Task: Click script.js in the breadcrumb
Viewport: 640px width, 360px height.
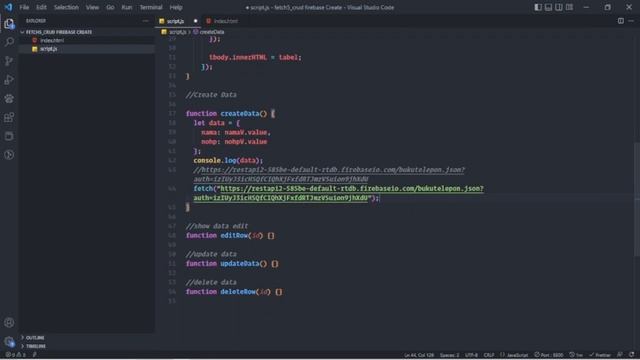Action: click(178, 32)
